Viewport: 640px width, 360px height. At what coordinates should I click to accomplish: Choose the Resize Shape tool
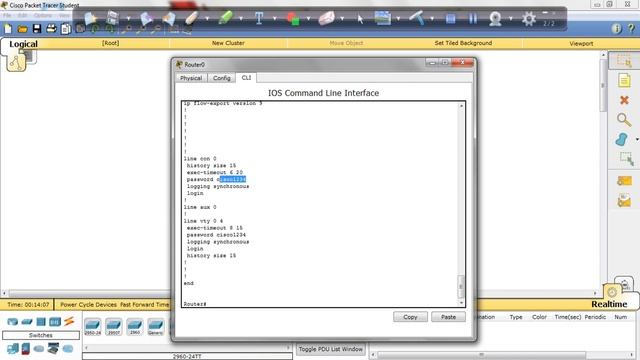coord(626,159)
